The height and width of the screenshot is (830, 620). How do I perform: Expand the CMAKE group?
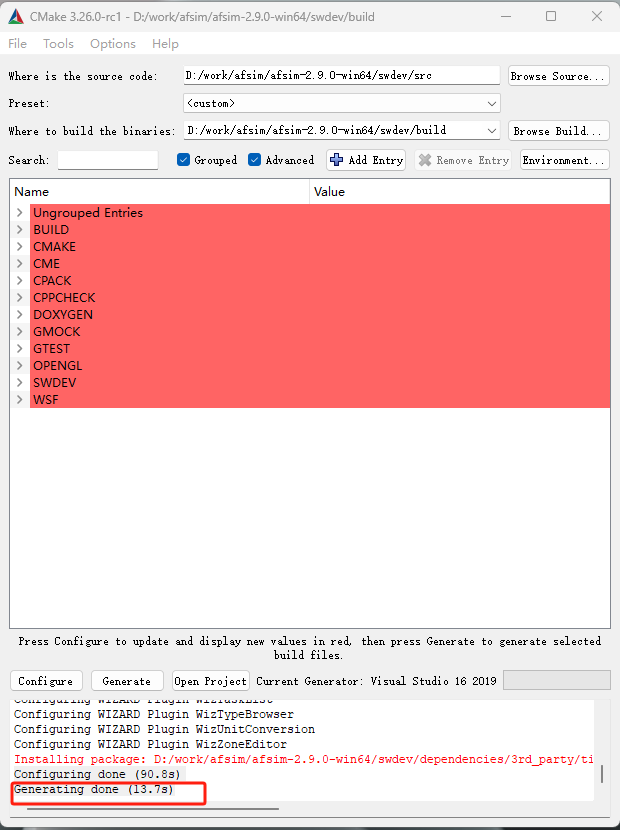(x=20, y=246)
